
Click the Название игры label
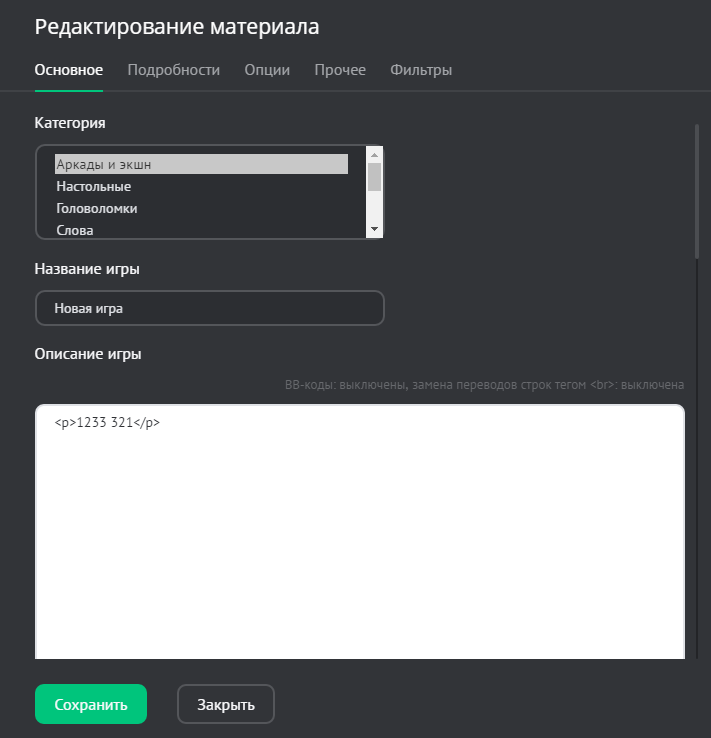tap(87, 268)
